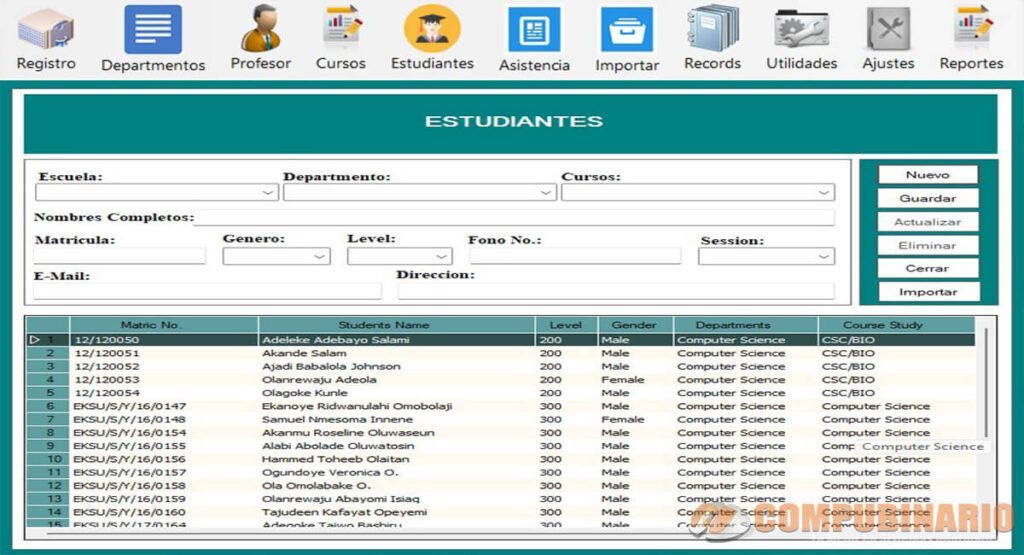
Task: Click Female gender cell for Olanrewaju Adeola
Action: (635, 379)
